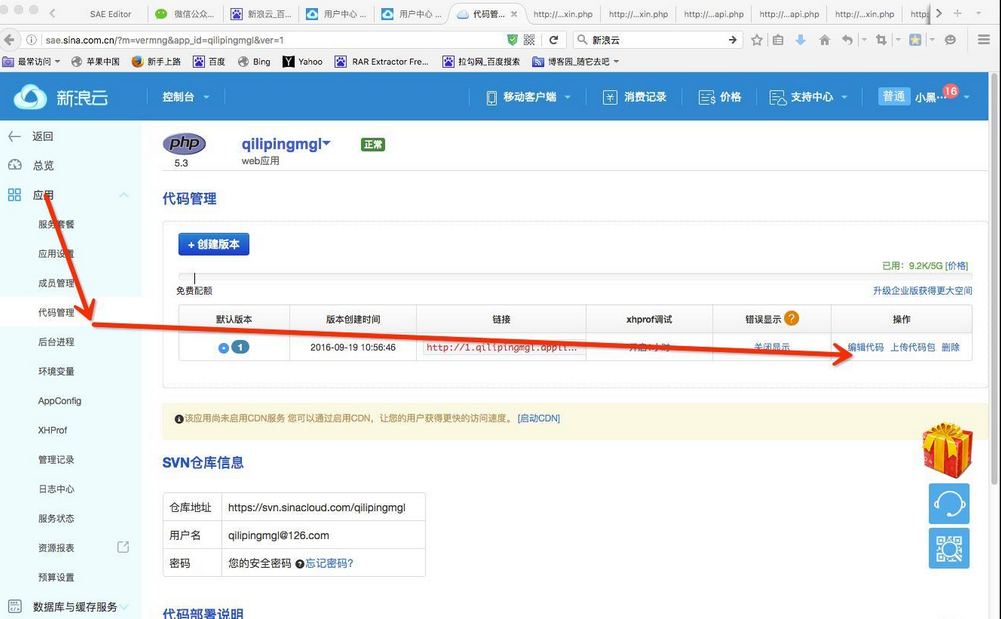1001x619 pixels.
Task: Collapse the 应用 section chevron
Action: (124, 195)
